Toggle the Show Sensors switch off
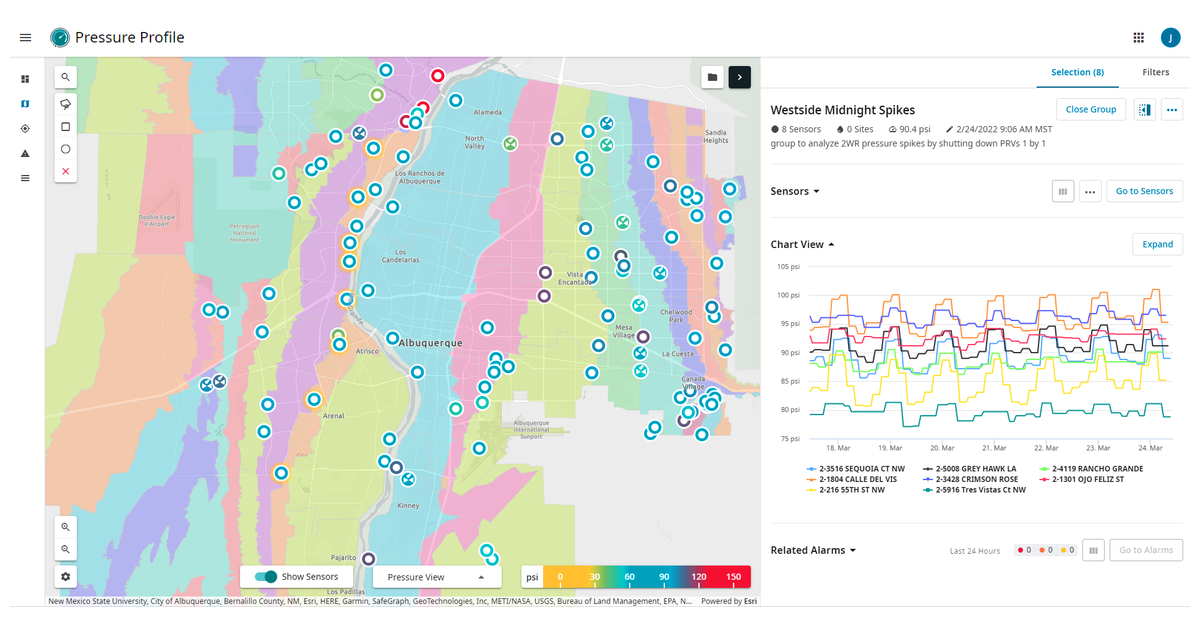 click(264, 576)
